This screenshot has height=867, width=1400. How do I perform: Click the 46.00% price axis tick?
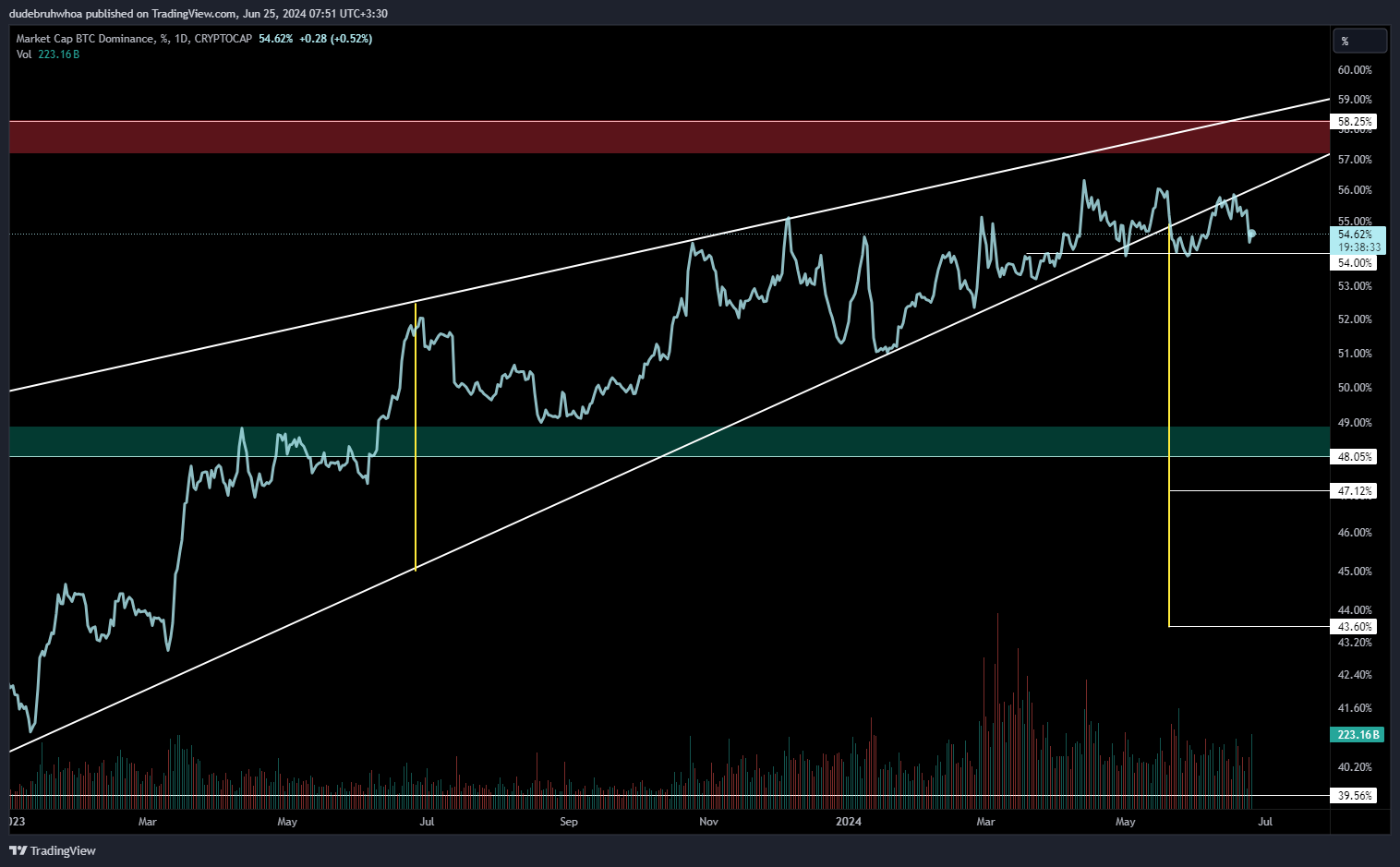coord(1355,533)
